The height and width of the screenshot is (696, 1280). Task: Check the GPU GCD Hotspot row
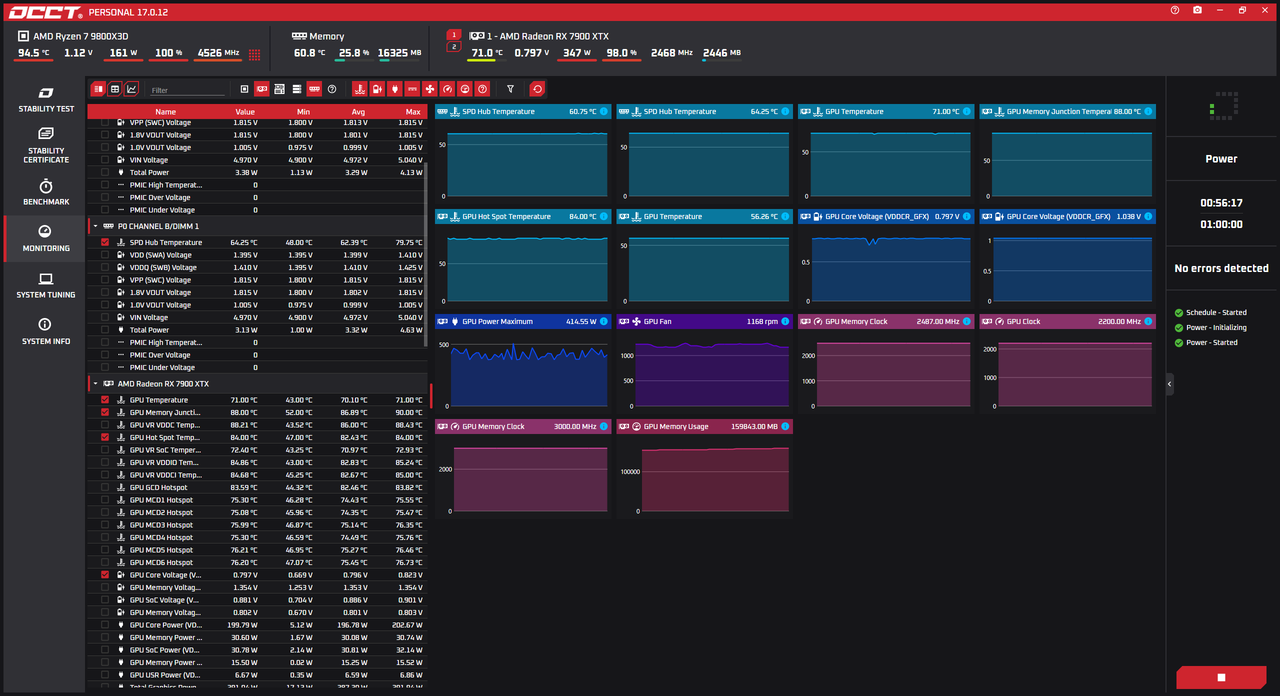[105, 487]
